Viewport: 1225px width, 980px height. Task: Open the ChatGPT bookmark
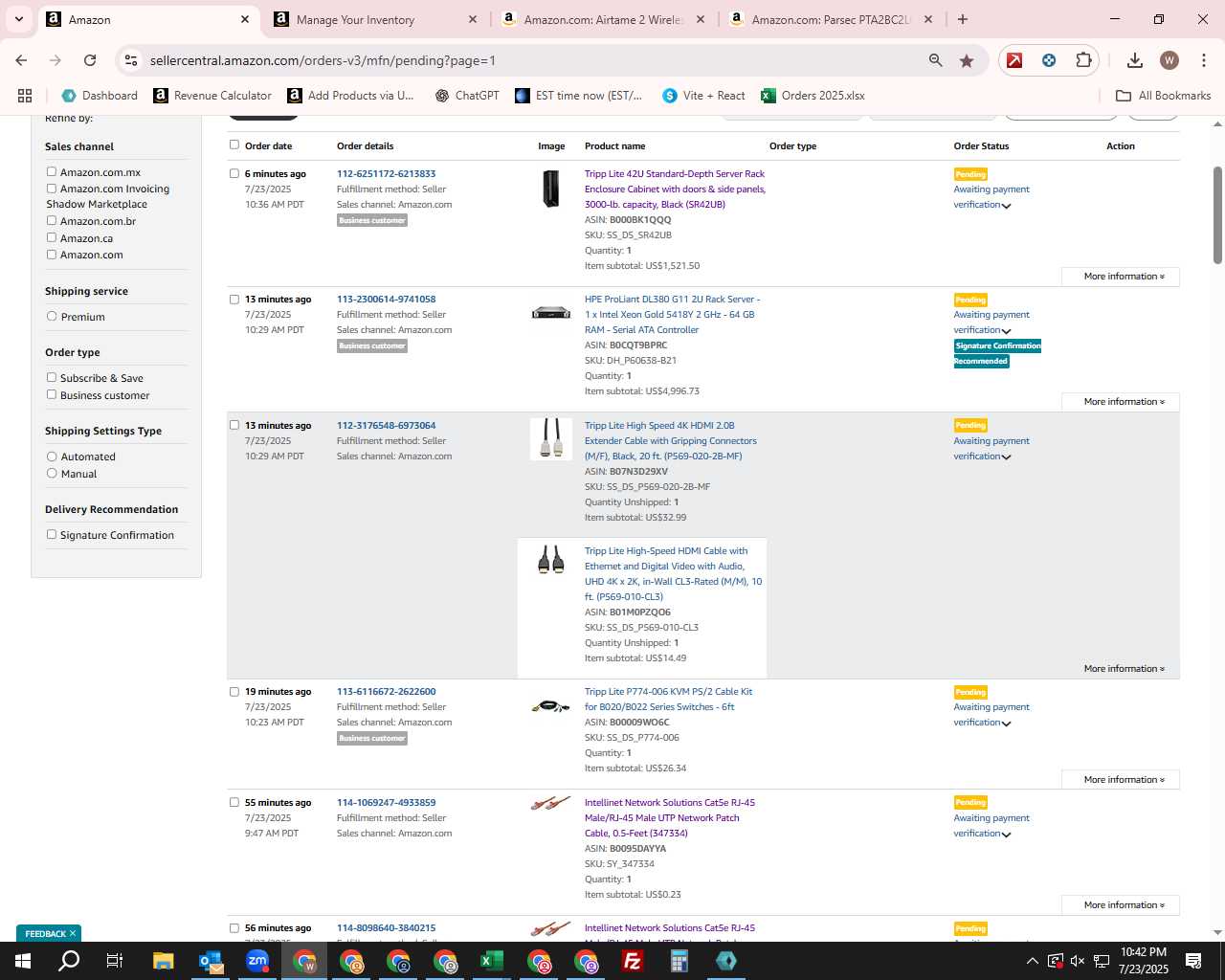click(467, 96)
